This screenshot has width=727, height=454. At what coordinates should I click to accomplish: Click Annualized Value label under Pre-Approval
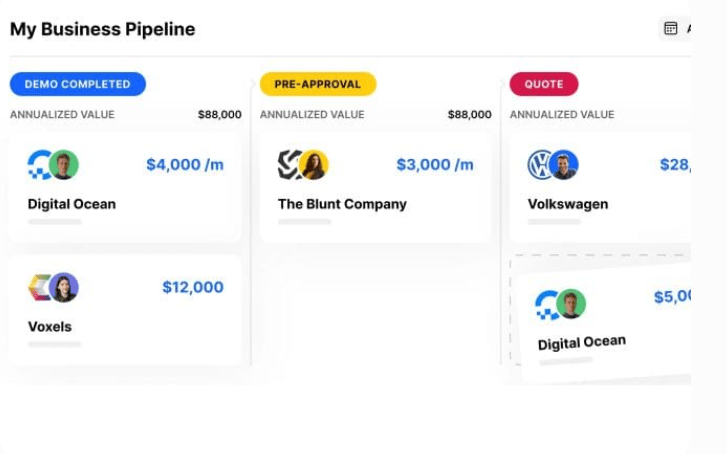312,115
